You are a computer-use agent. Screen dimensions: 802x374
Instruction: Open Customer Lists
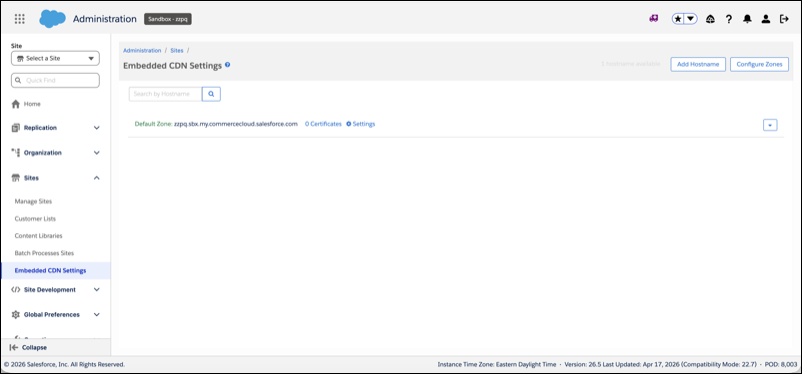pyautogui.click(x=35, y=218)
